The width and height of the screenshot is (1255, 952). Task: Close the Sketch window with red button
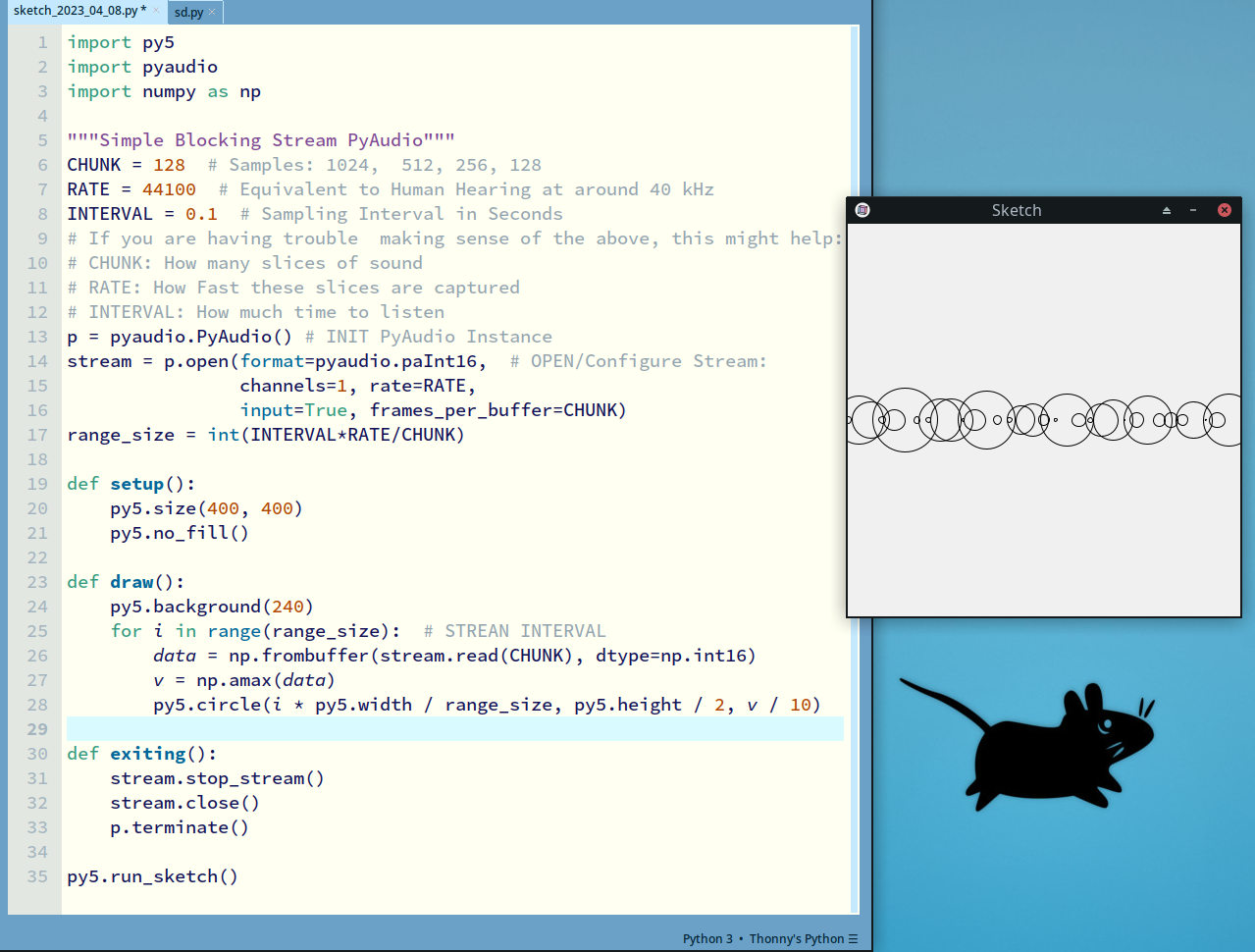pos(1225,210)
